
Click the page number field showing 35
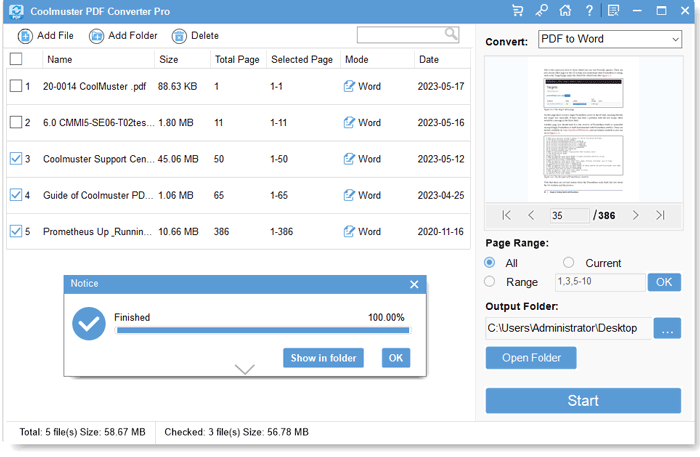pos(570,216)
